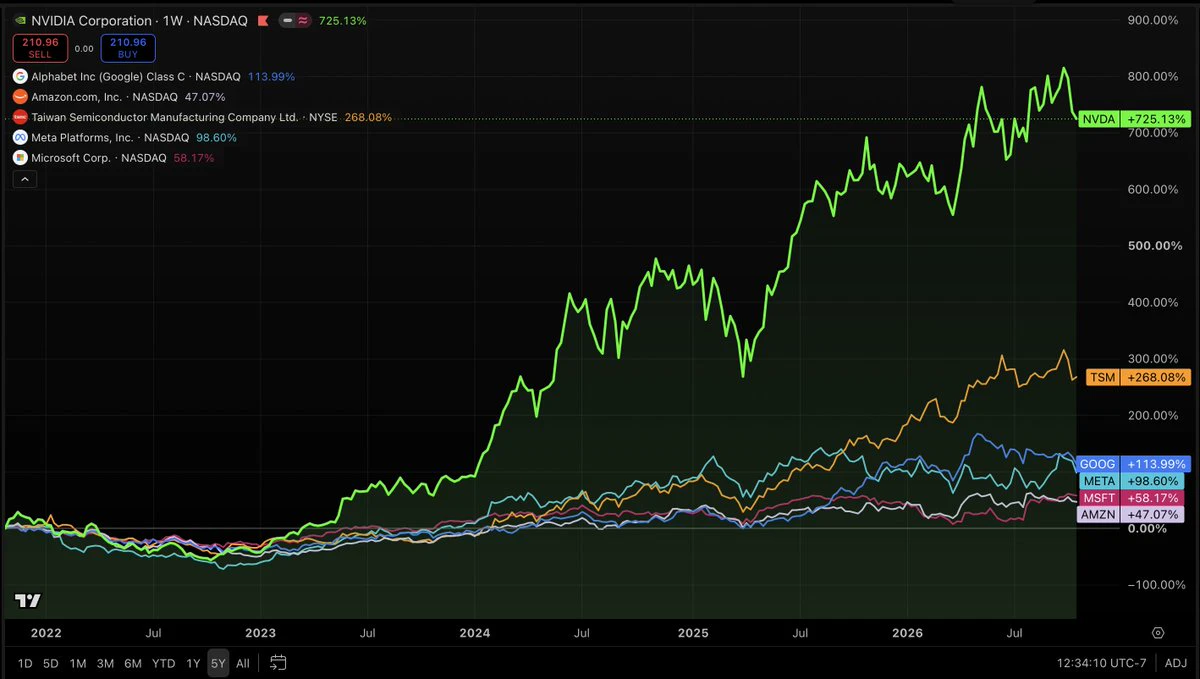Open the timezone menu showing 12:34:10 UTC-7
This screenshot has height=679, width=1200.
point(1104,663)
